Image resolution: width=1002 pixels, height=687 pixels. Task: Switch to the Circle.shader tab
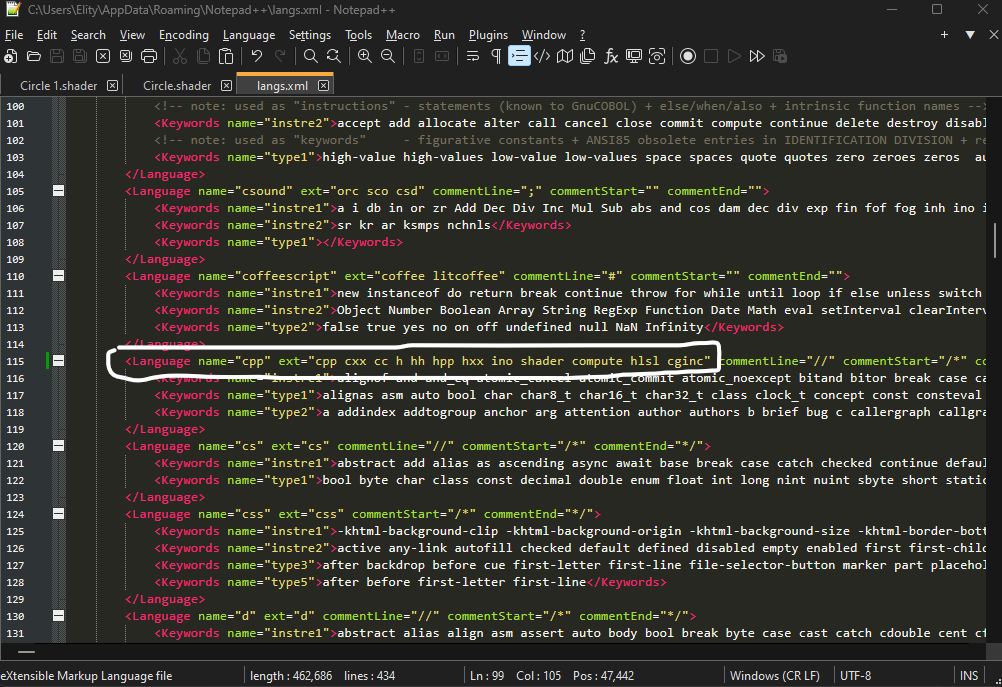(177, 86)
